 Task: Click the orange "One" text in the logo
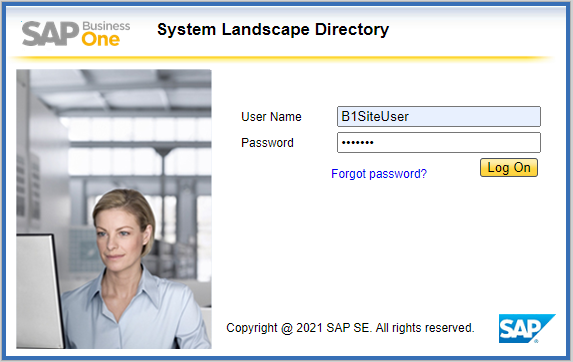coord(101,40)
